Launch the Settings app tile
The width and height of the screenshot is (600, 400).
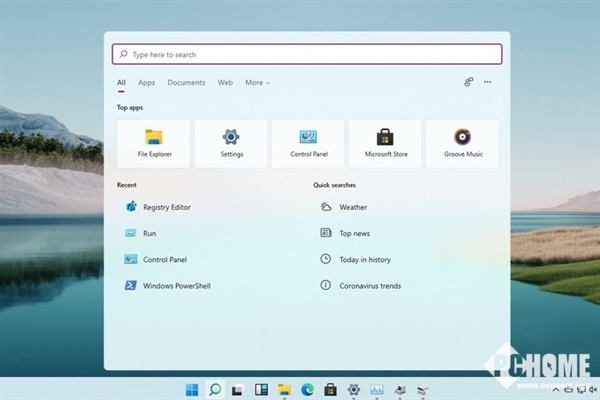pyautogui.click(x=231, y=143)
